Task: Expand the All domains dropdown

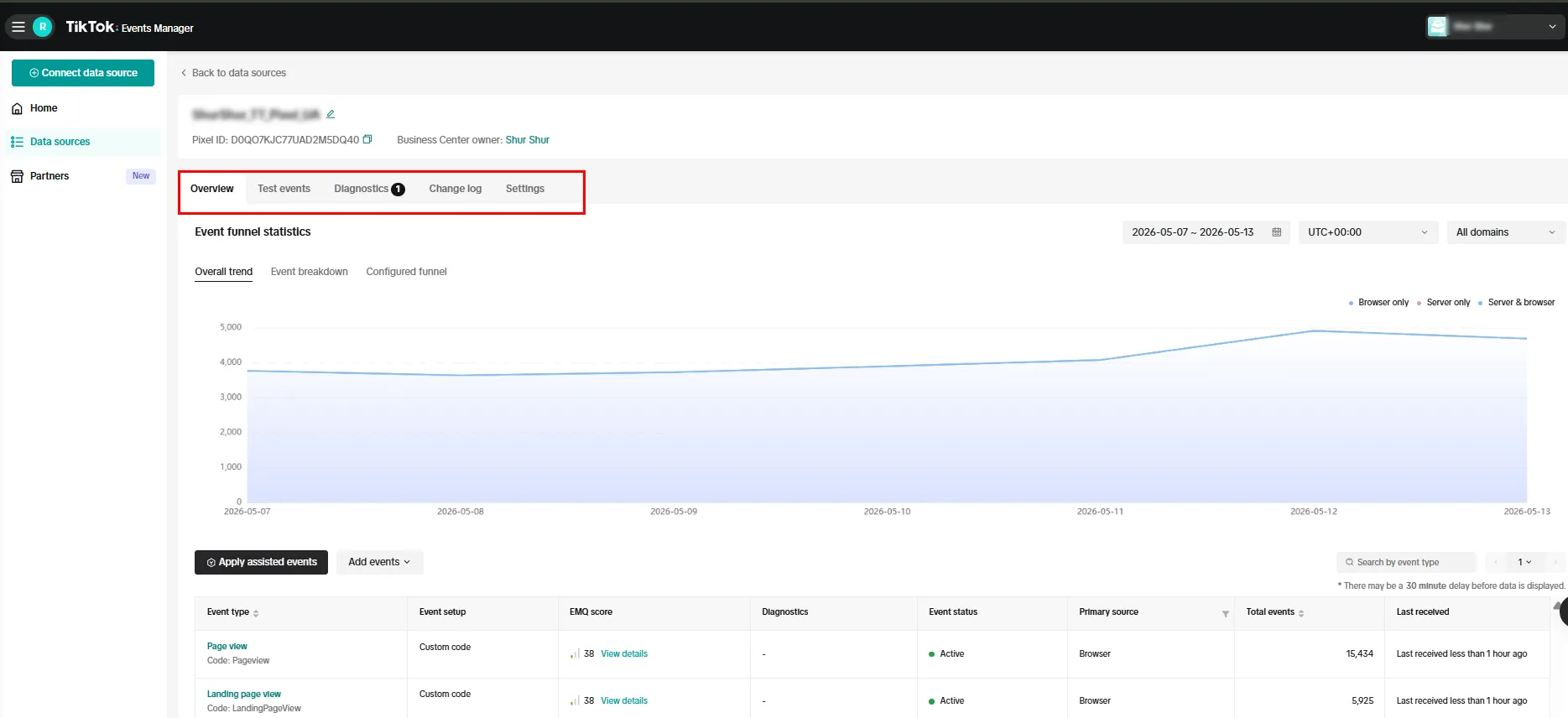Action: click(1506, 232)
